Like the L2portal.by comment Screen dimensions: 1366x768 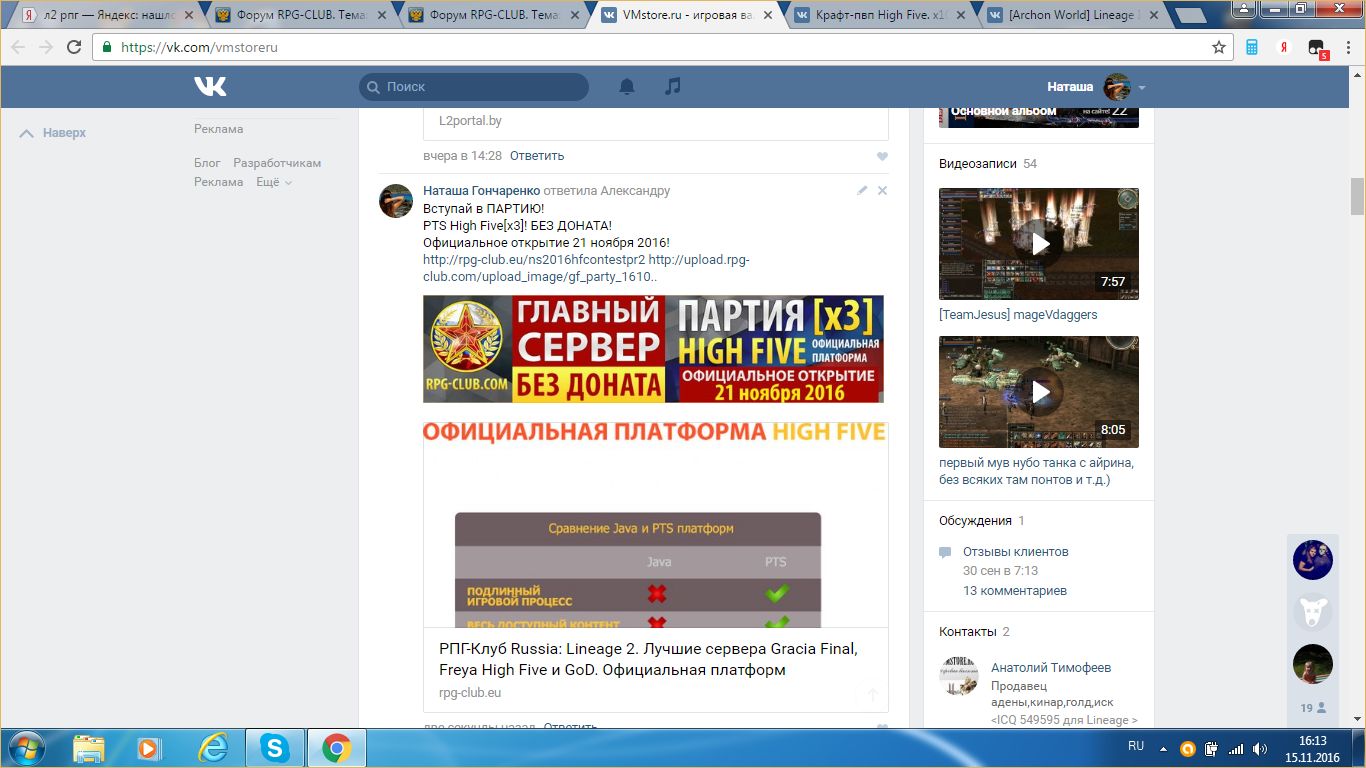coord(882,157)
